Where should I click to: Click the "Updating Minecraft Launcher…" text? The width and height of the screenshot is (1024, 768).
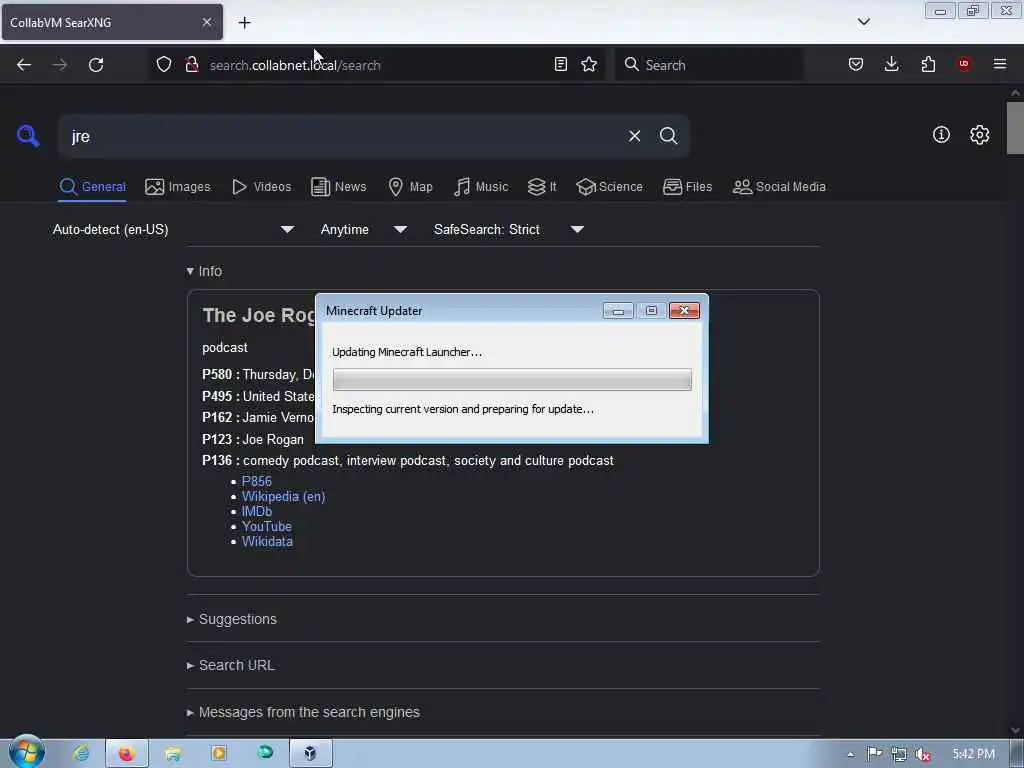(x=407, y=352)
